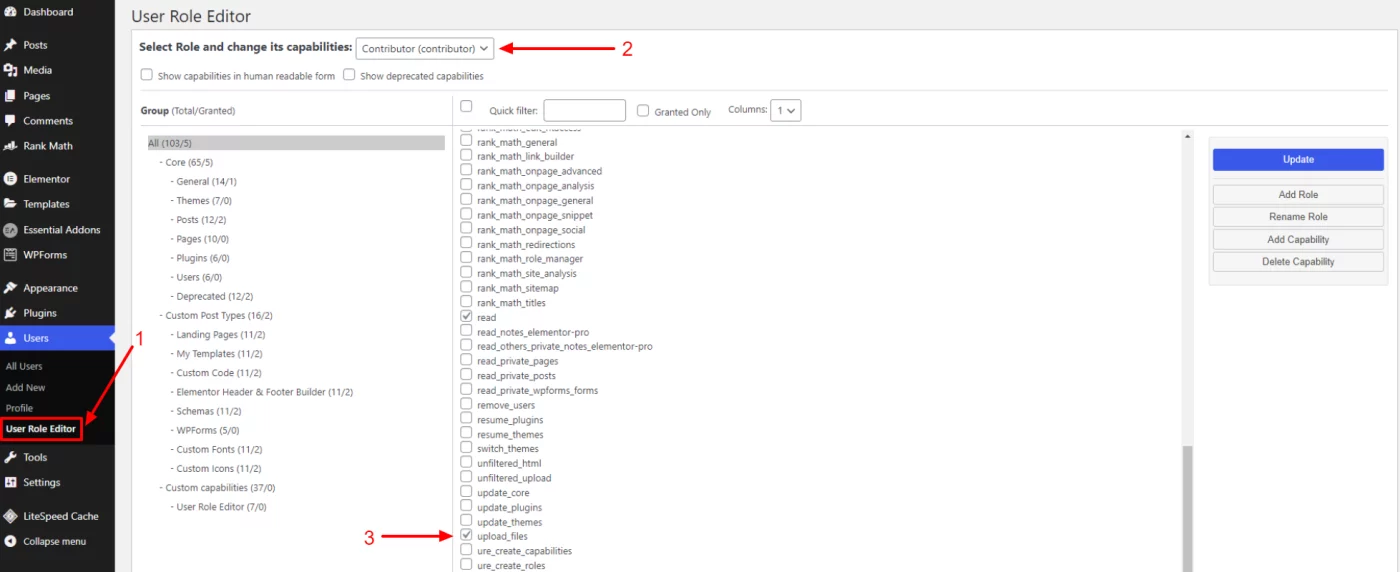Click the Dashboard icon in sidebar
Image resolution: width=1400 pixels, height=572 pixels.
(10, 12)
